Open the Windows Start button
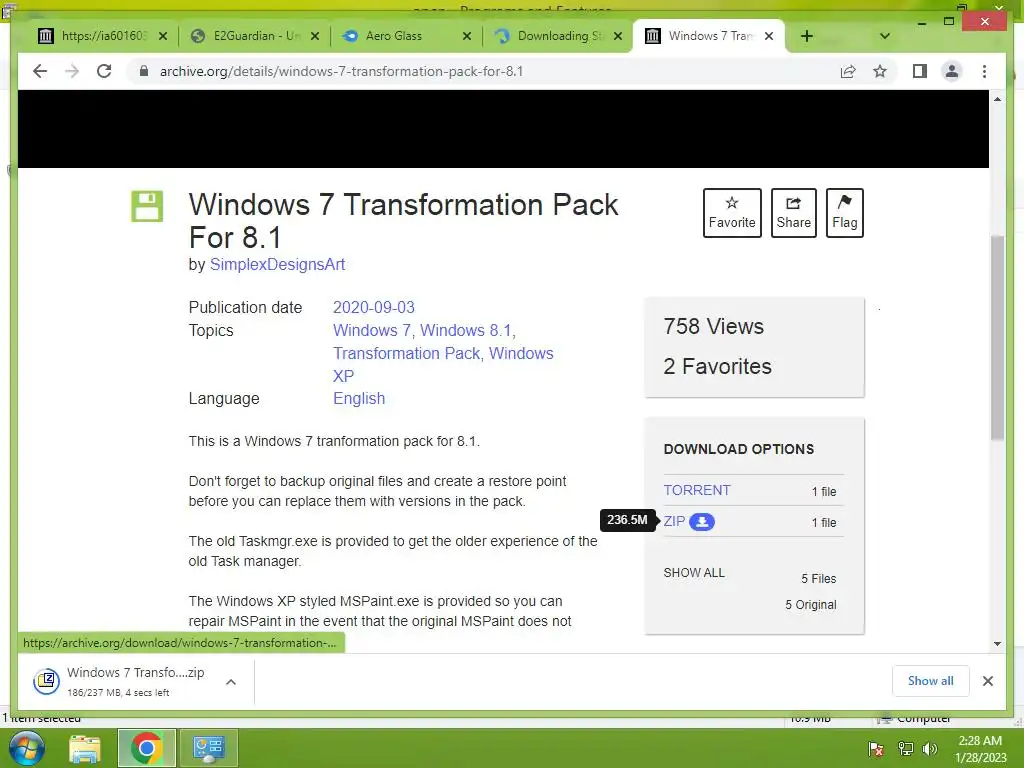Image resolution: width=1024 pixels, height=768 pixels. click(x=27, y=748)
